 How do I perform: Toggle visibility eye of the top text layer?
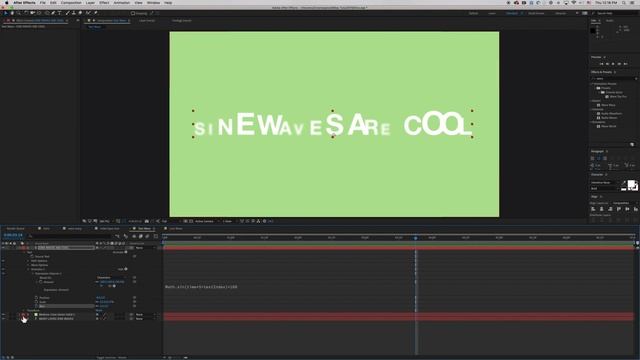3,248
